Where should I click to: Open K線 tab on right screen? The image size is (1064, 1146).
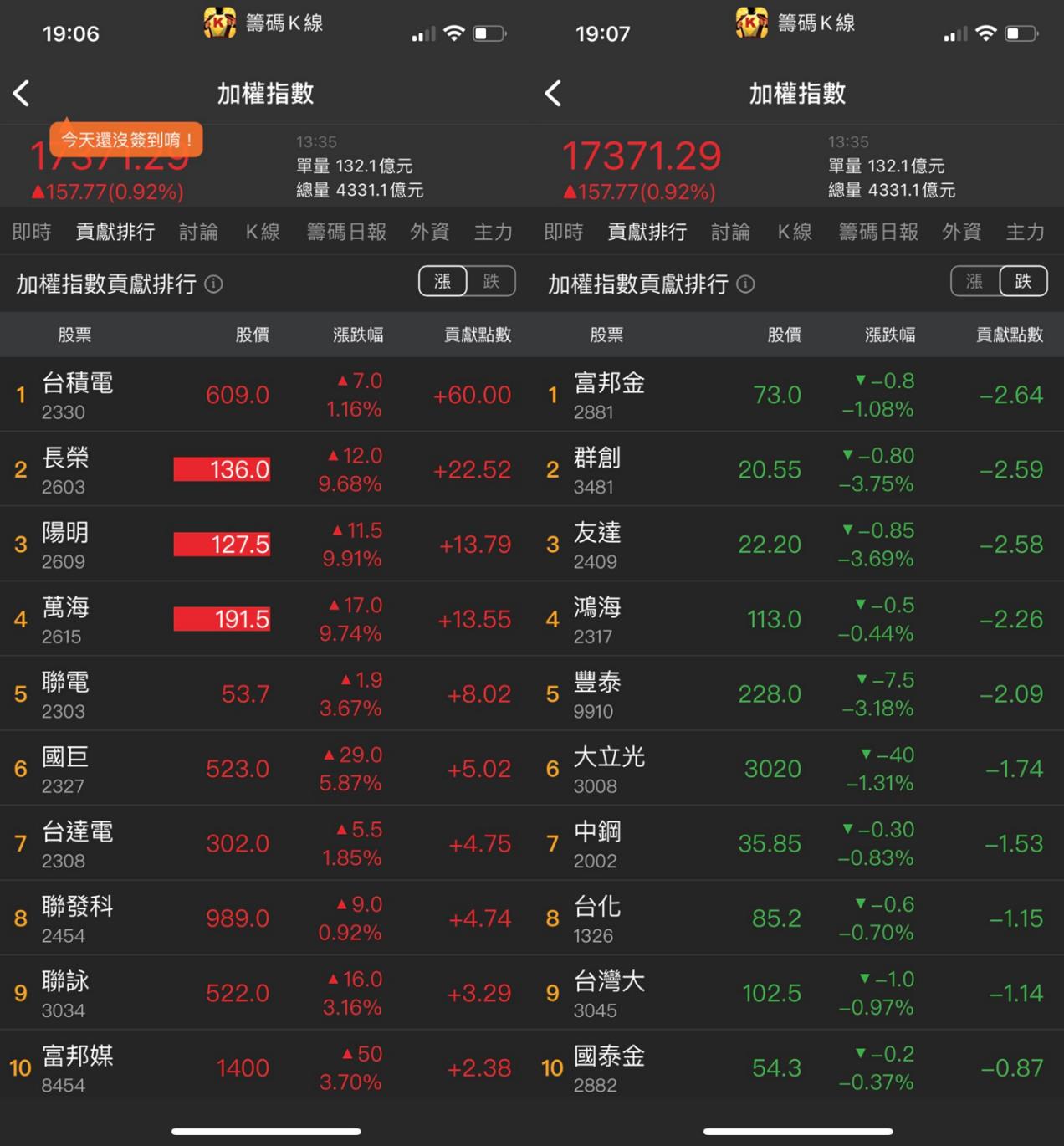[x=795, y=232]
